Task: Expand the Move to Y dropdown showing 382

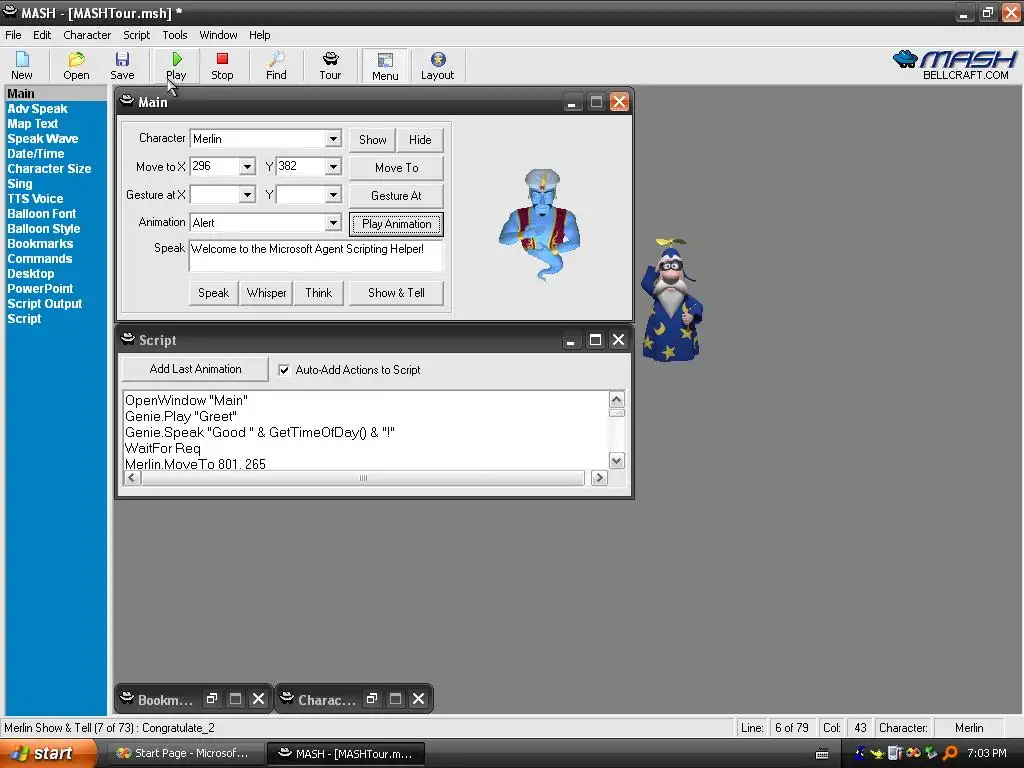Action: click(x=333, y=167)
